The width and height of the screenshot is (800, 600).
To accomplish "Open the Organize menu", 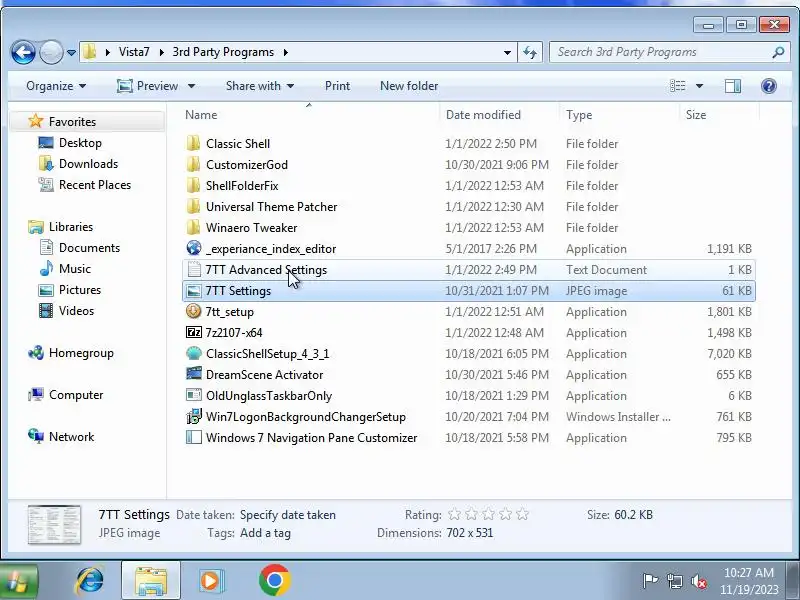I will pyautogui.click(x=56, y=86).
